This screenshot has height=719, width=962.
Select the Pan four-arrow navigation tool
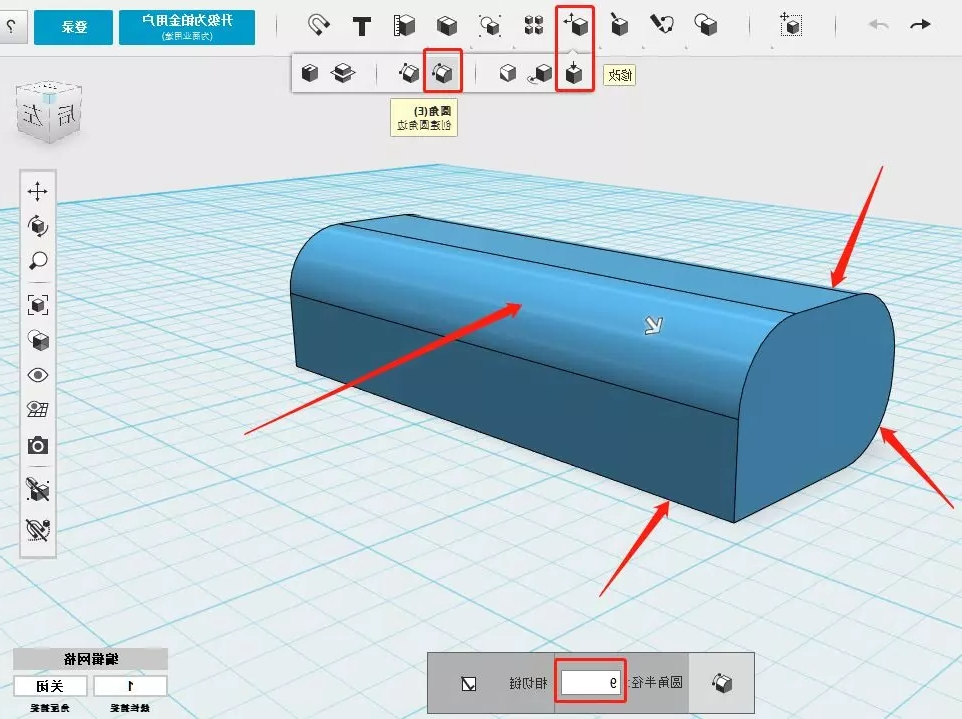37,191
